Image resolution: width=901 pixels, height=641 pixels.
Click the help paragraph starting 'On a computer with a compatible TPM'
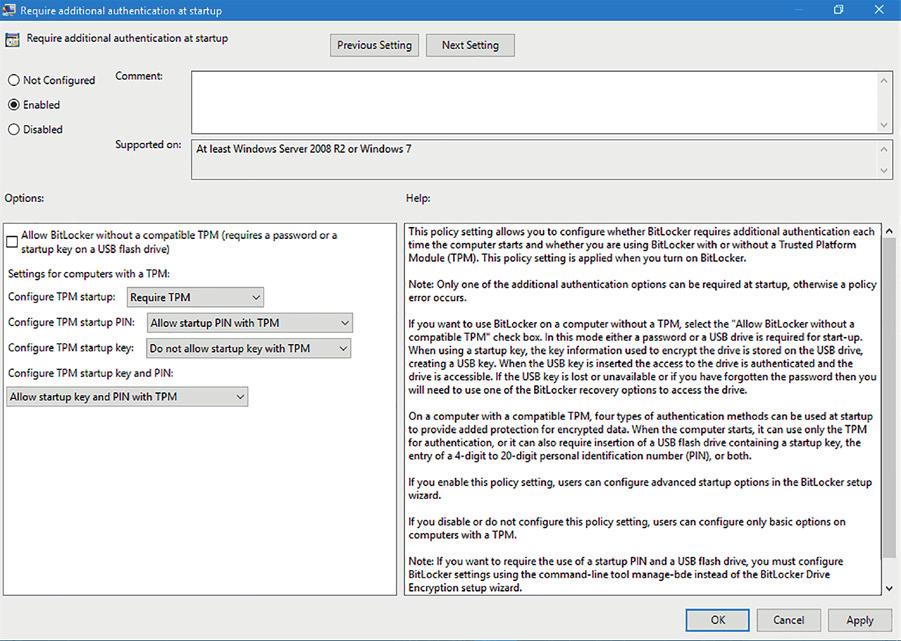click(641, 436)
